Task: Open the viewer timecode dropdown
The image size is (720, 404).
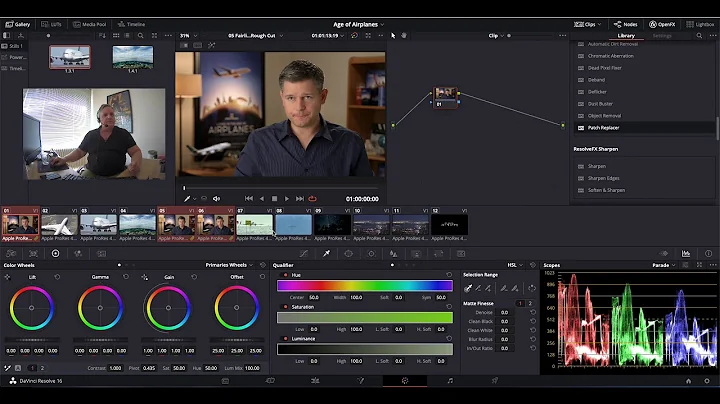Action: click(x=327, y=35)
